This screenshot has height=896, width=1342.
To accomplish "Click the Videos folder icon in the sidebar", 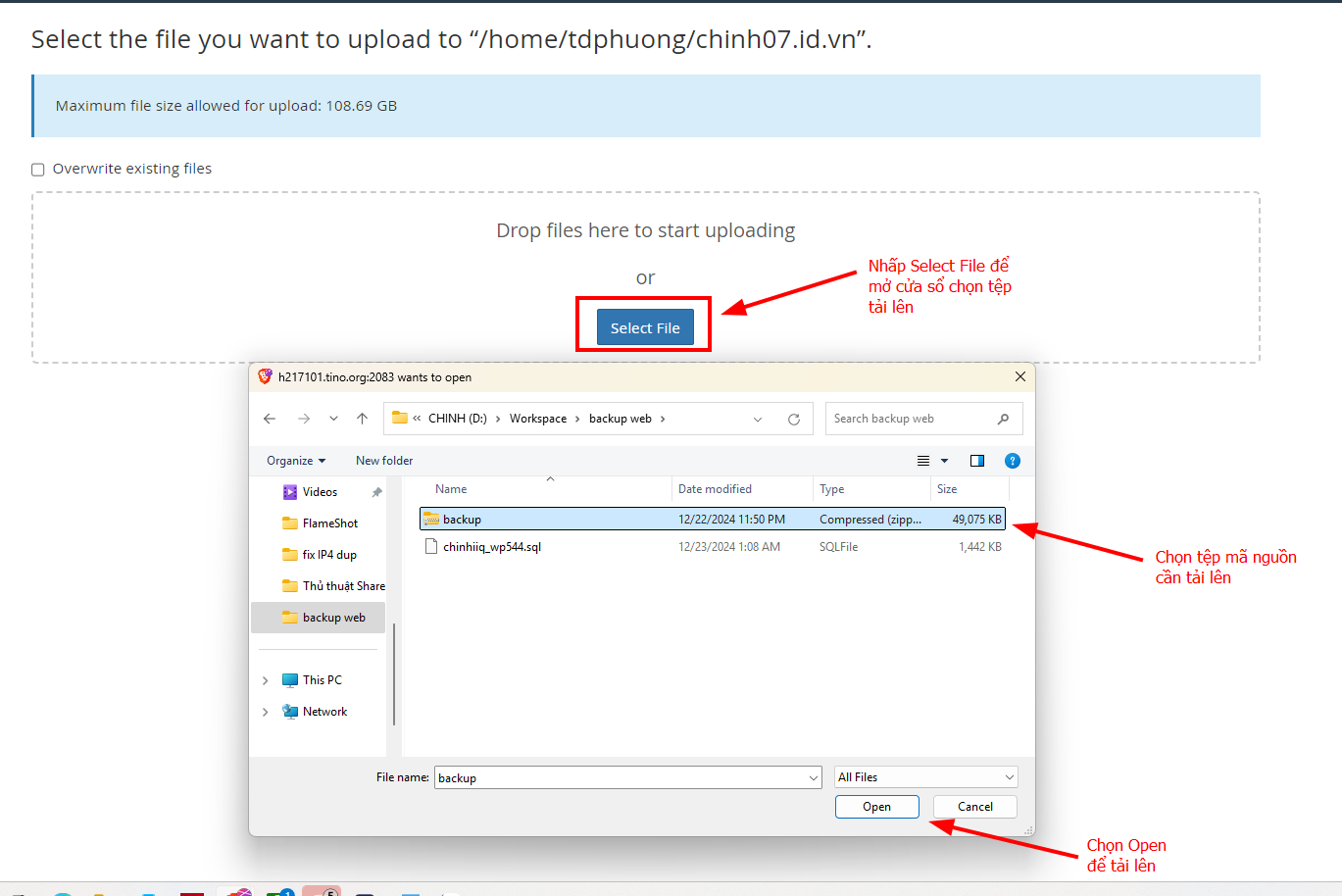I will (x=290, y=492).
